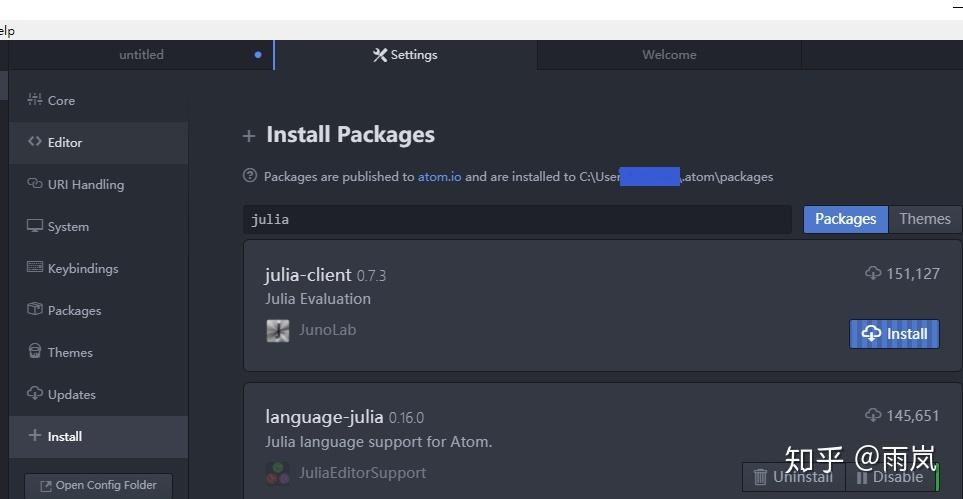Open the atom.io link

(439, 177)
